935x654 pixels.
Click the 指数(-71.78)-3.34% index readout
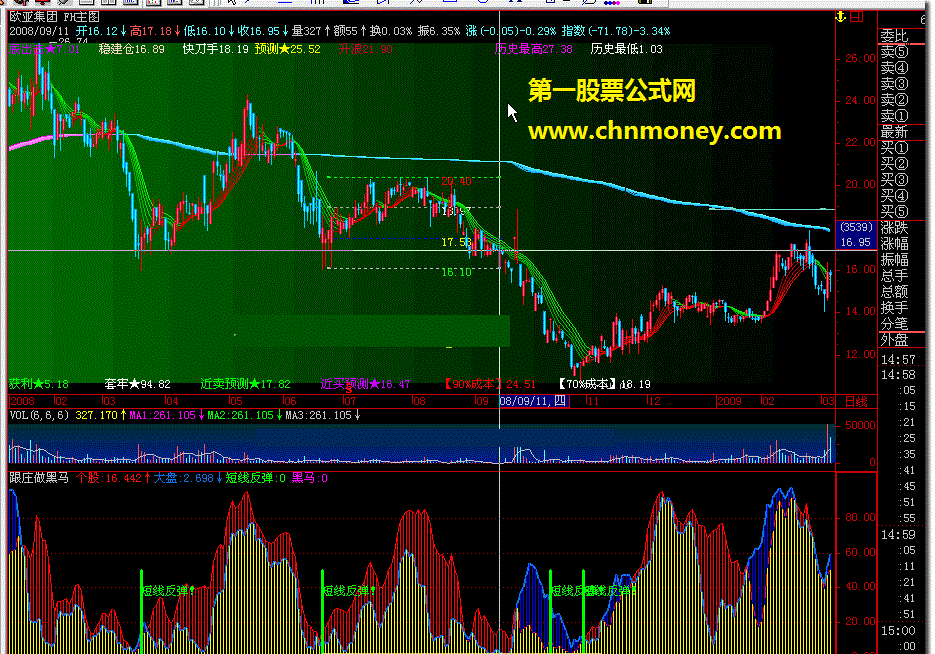(615, 31)
